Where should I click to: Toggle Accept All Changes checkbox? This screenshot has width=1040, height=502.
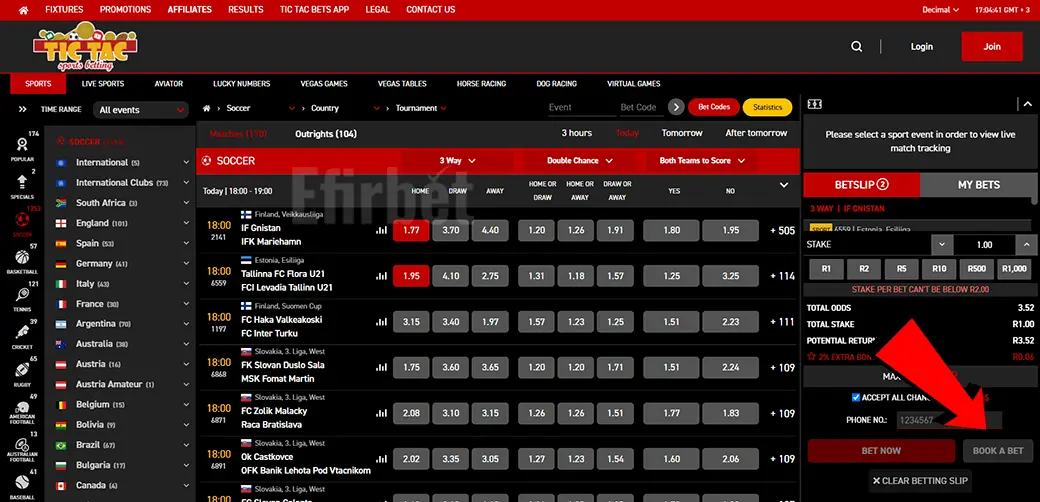click(856, 397)
